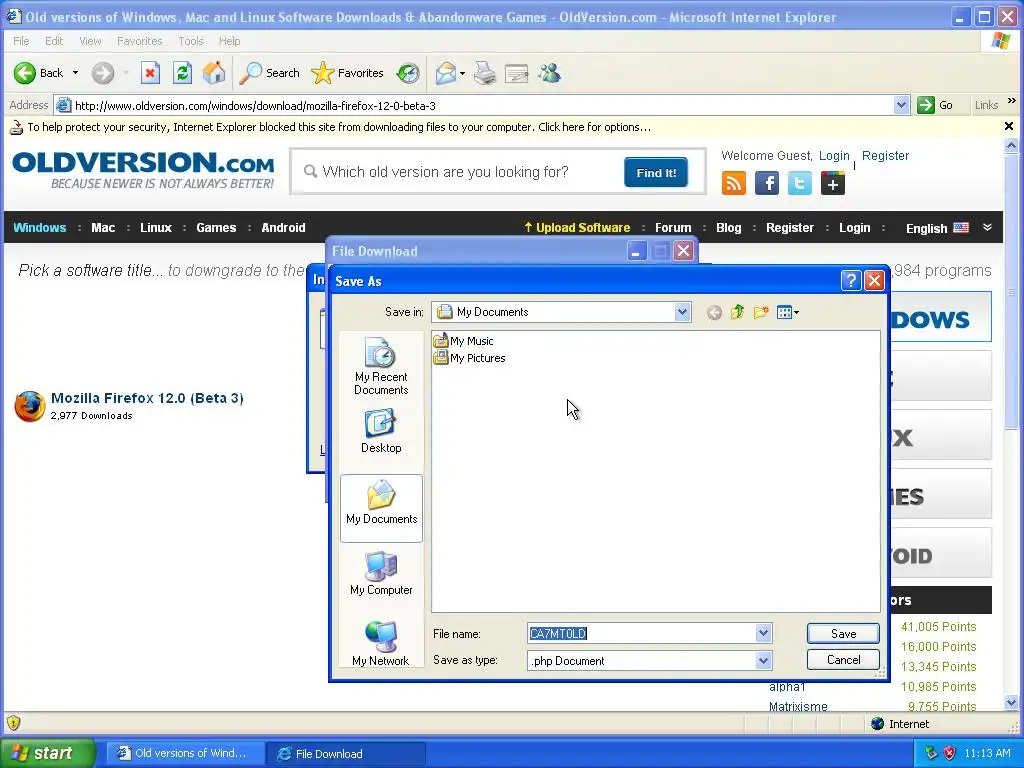1024x768 pixels.
Task: Open the Forum nav link
Action: coord(673,228)
